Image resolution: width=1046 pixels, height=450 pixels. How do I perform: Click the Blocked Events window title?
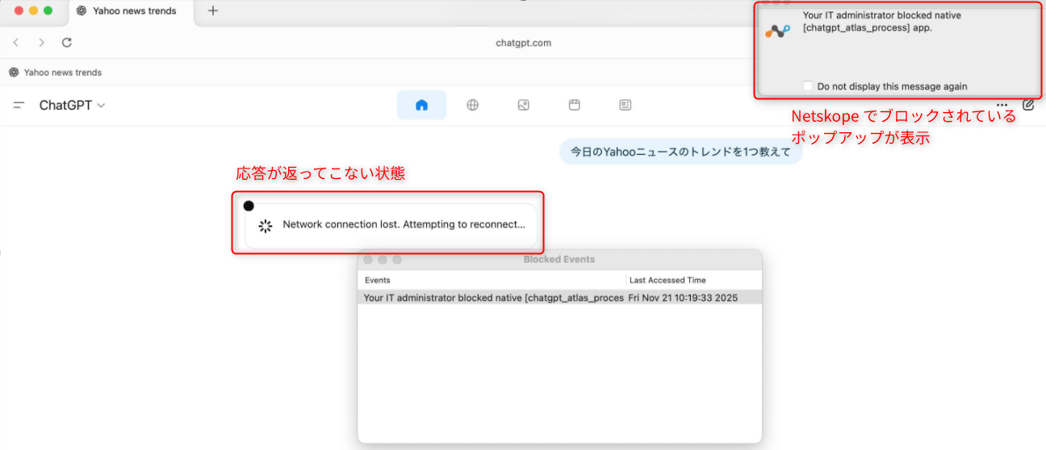coord(559,259)
